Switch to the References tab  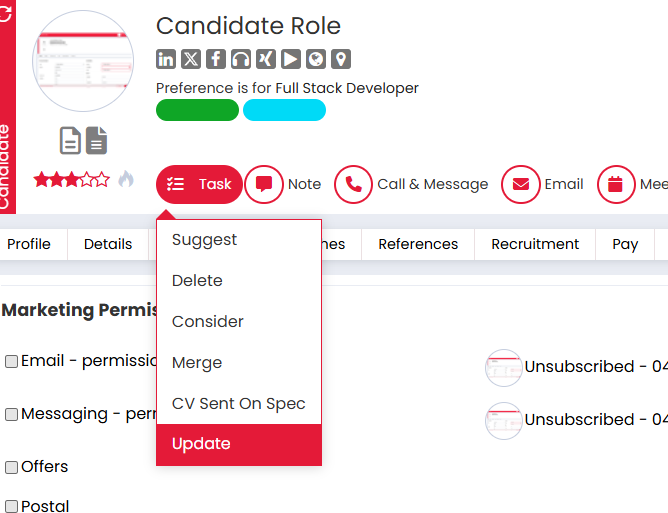pyautogui.click(x=418, y=244)
